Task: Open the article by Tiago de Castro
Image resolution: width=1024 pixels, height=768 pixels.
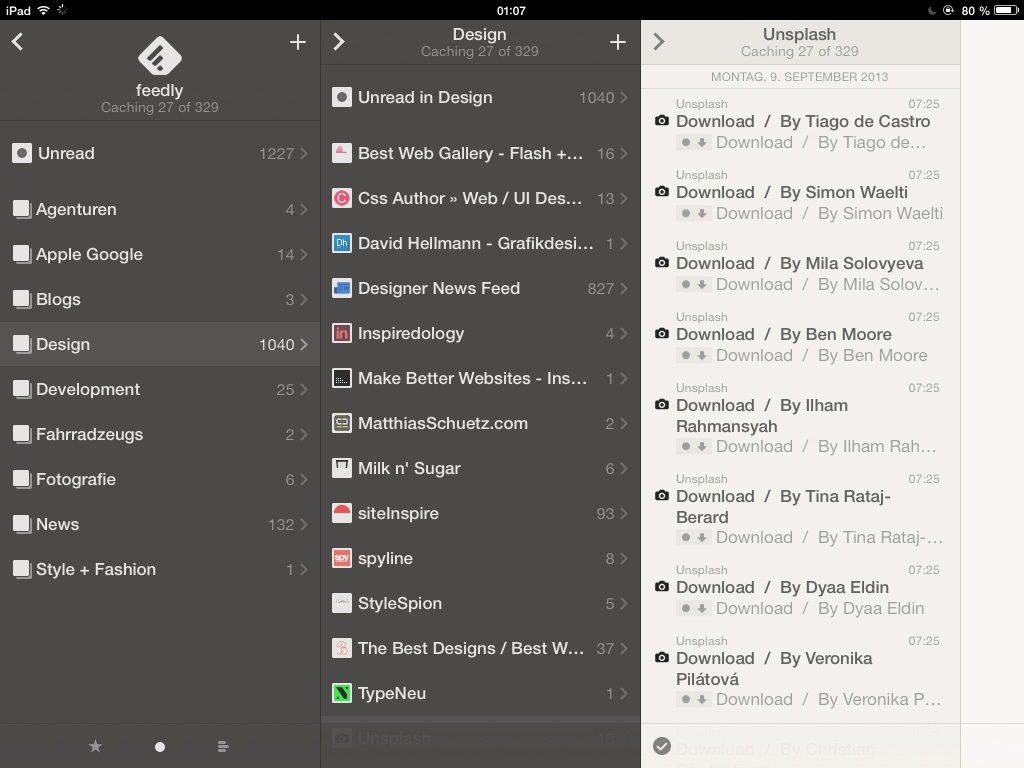Action: (x=801, y=124)
